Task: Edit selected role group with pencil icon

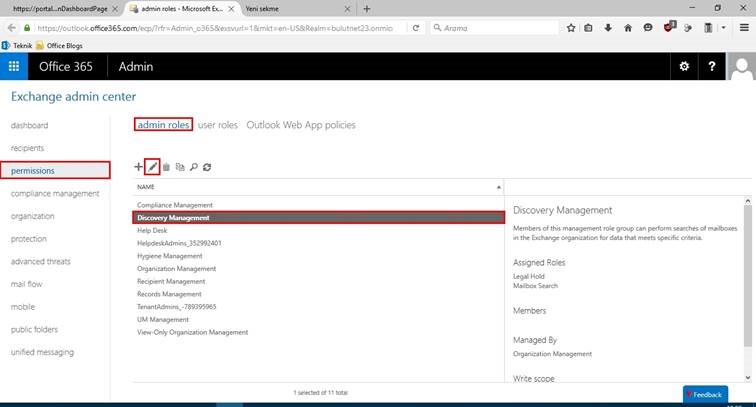Action: (152, 167)
